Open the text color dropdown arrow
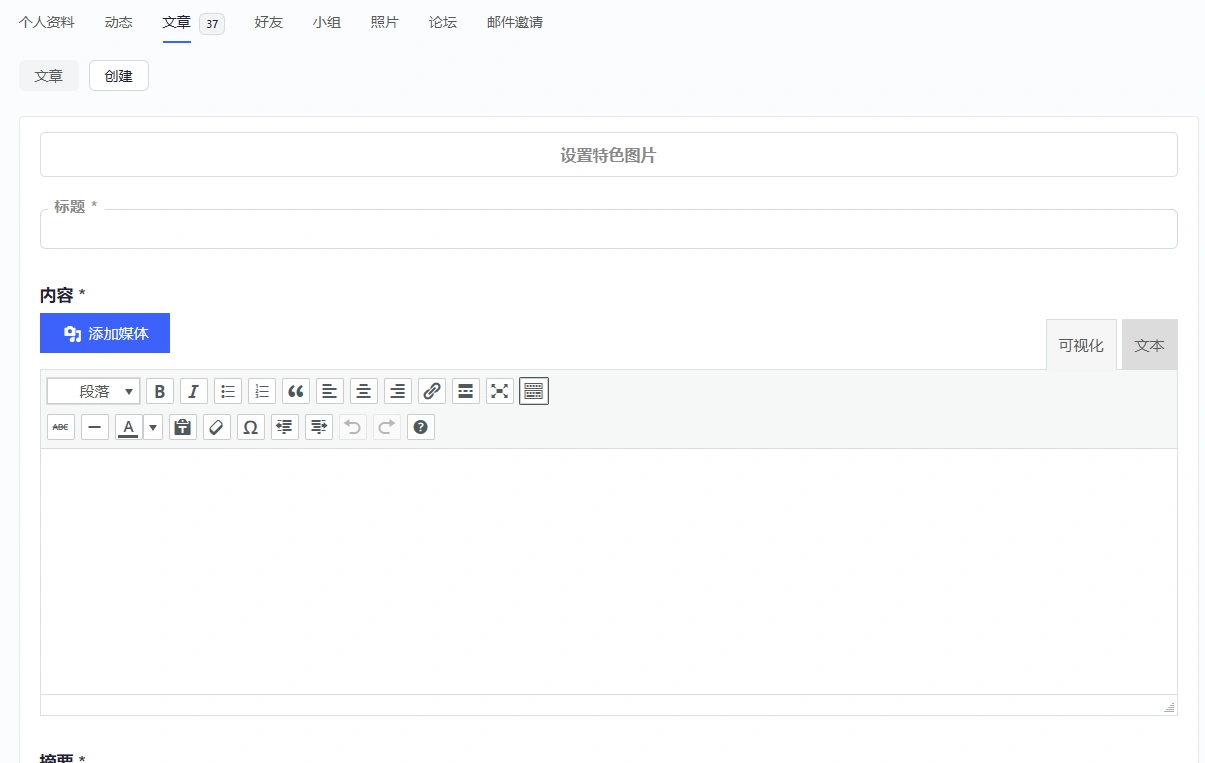Viewport: 1205px width, 763px height. click(x=152, y=427)
